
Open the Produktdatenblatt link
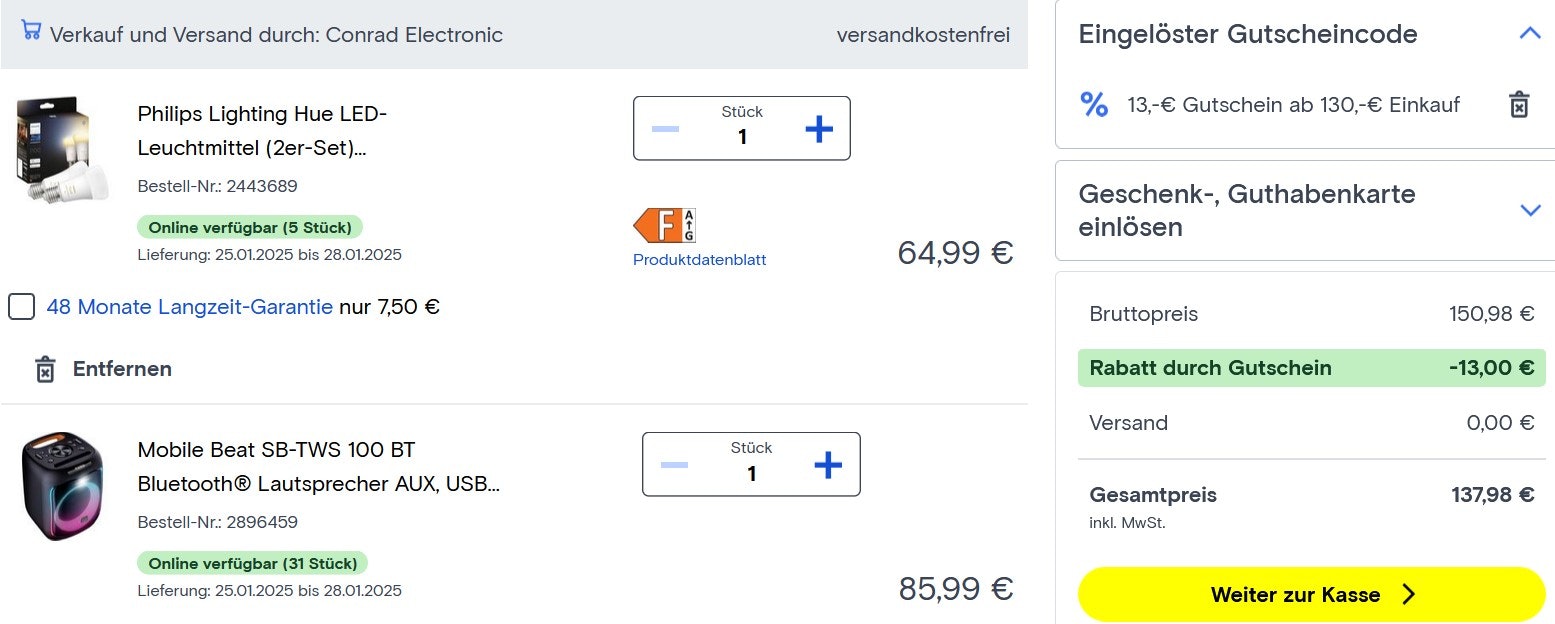click(699, 260)
